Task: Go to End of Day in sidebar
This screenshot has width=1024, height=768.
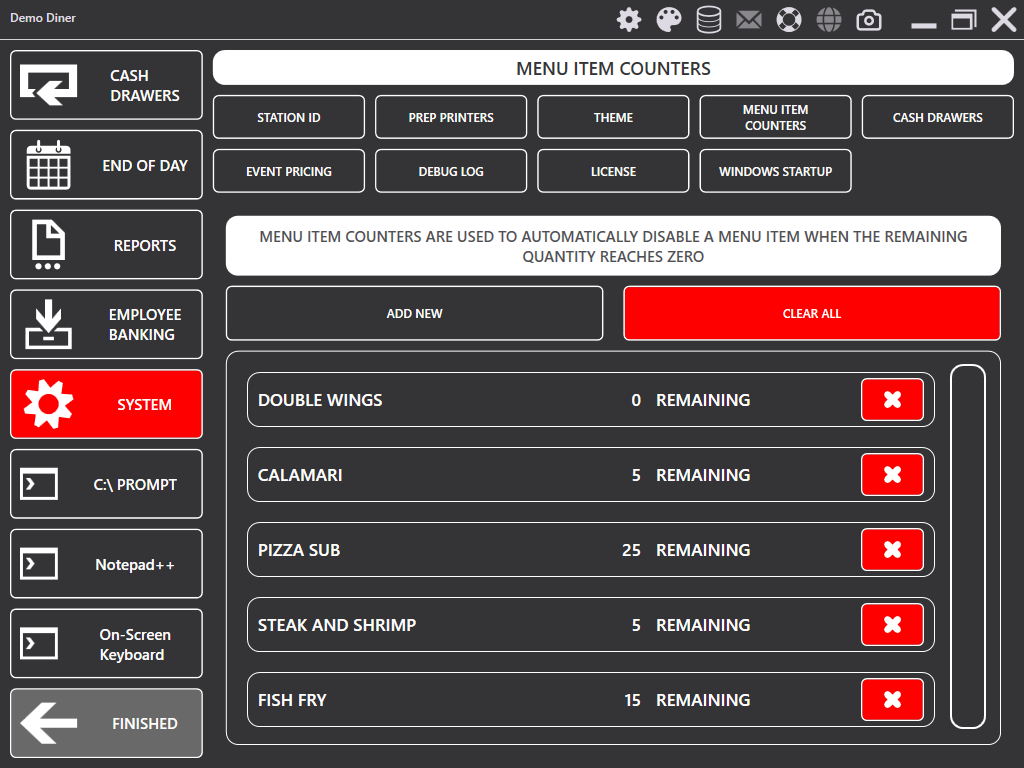Action: [x=106, y=165]
